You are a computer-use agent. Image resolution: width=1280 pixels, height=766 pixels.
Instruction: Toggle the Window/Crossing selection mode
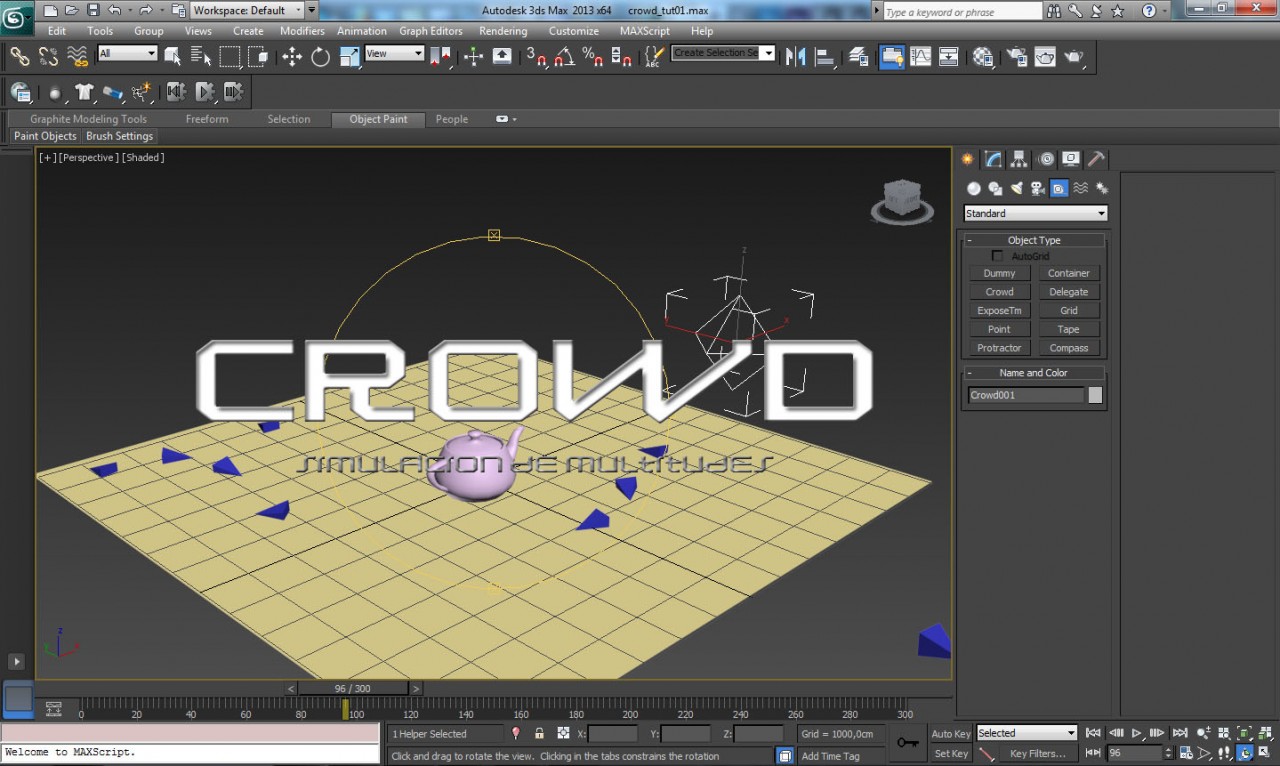[259, 57]
